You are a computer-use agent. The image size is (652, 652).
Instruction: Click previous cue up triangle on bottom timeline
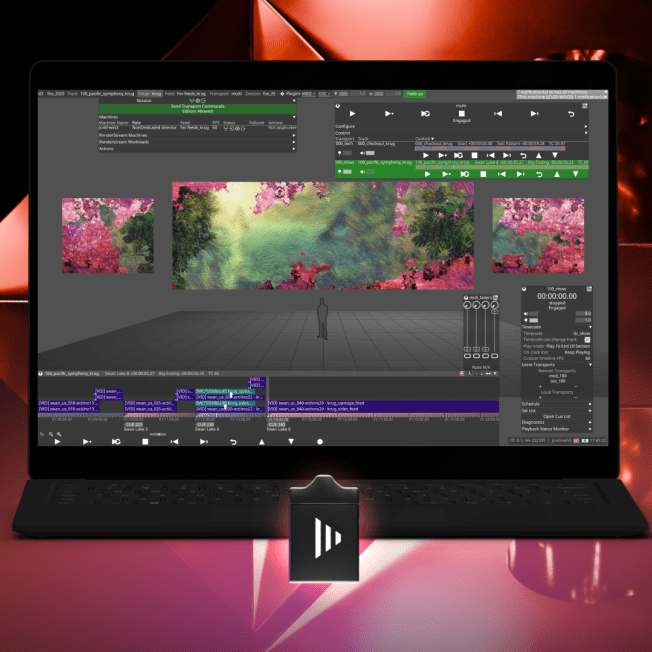[x=262, y=442]
